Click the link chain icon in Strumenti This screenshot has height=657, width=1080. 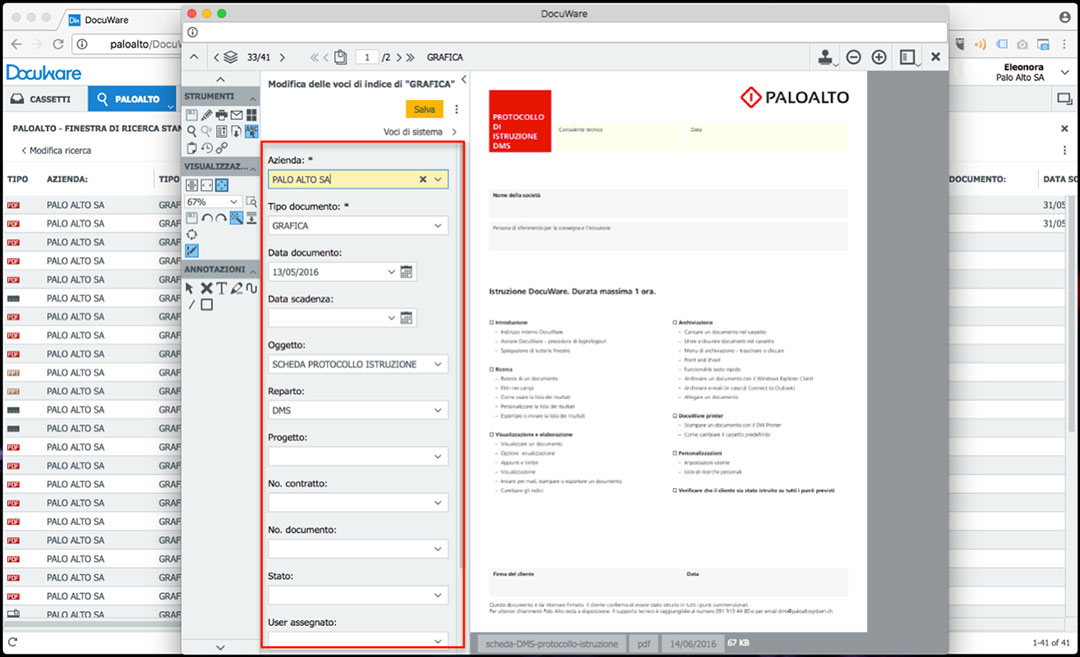pos(222,147)
